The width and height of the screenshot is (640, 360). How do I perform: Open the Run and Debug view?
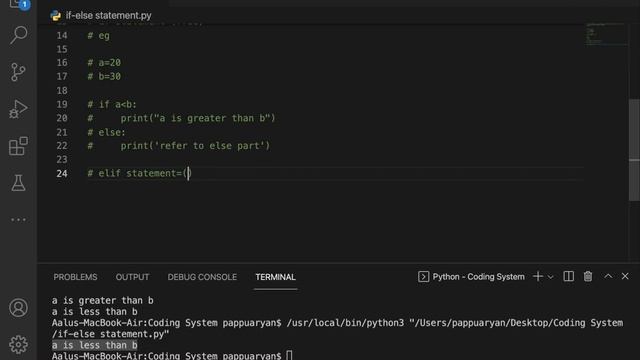(18, 109)
